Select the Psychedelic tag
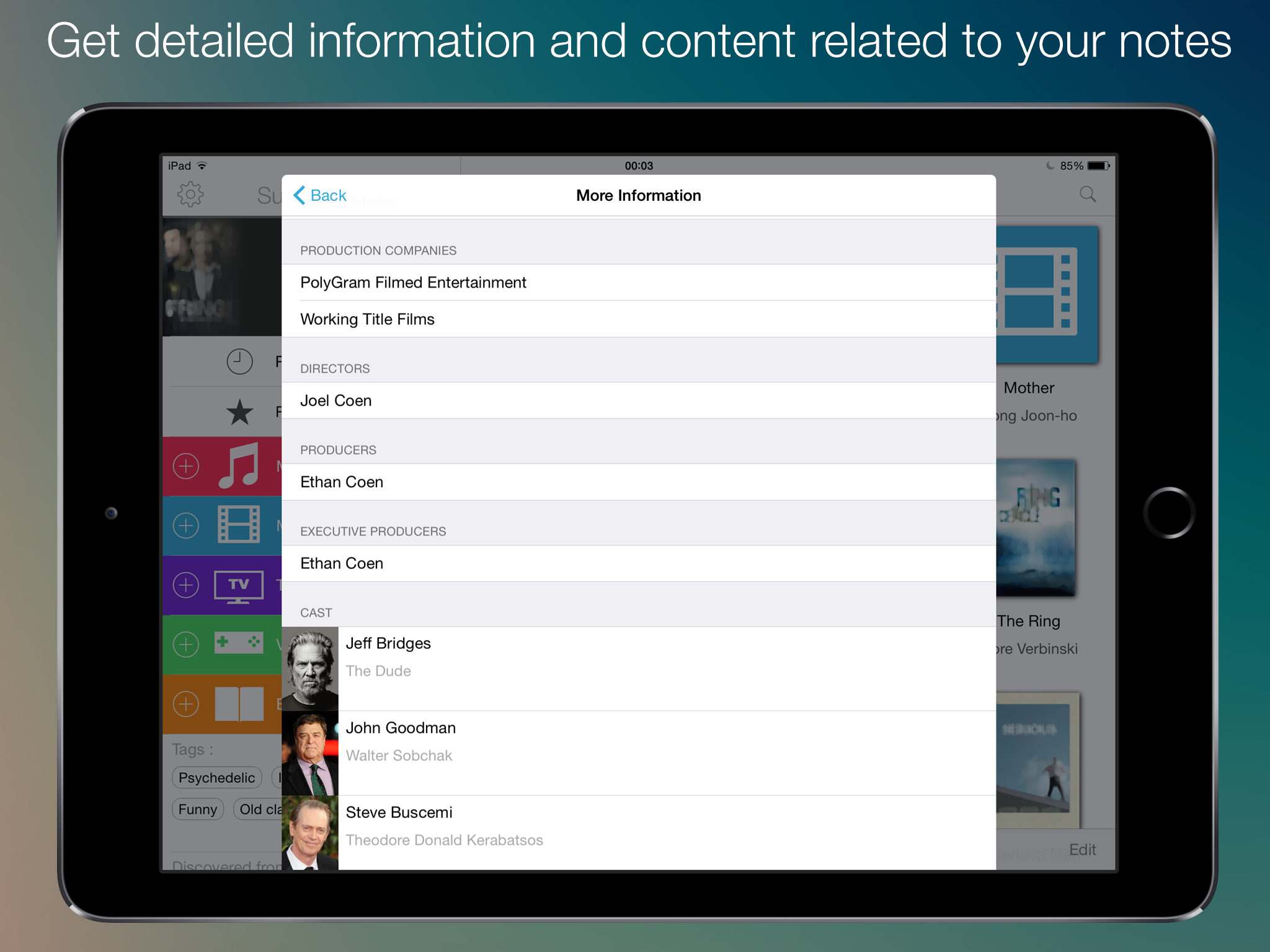Viewport: 1270px width, 952px height. coord(216,777)
